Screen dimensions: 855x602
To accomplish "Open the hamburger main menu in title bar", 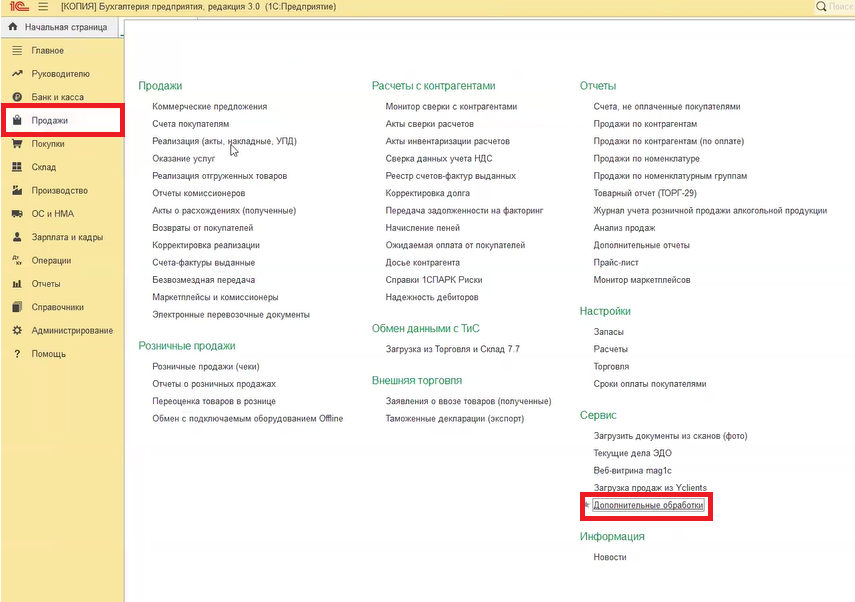I will 43,7.
